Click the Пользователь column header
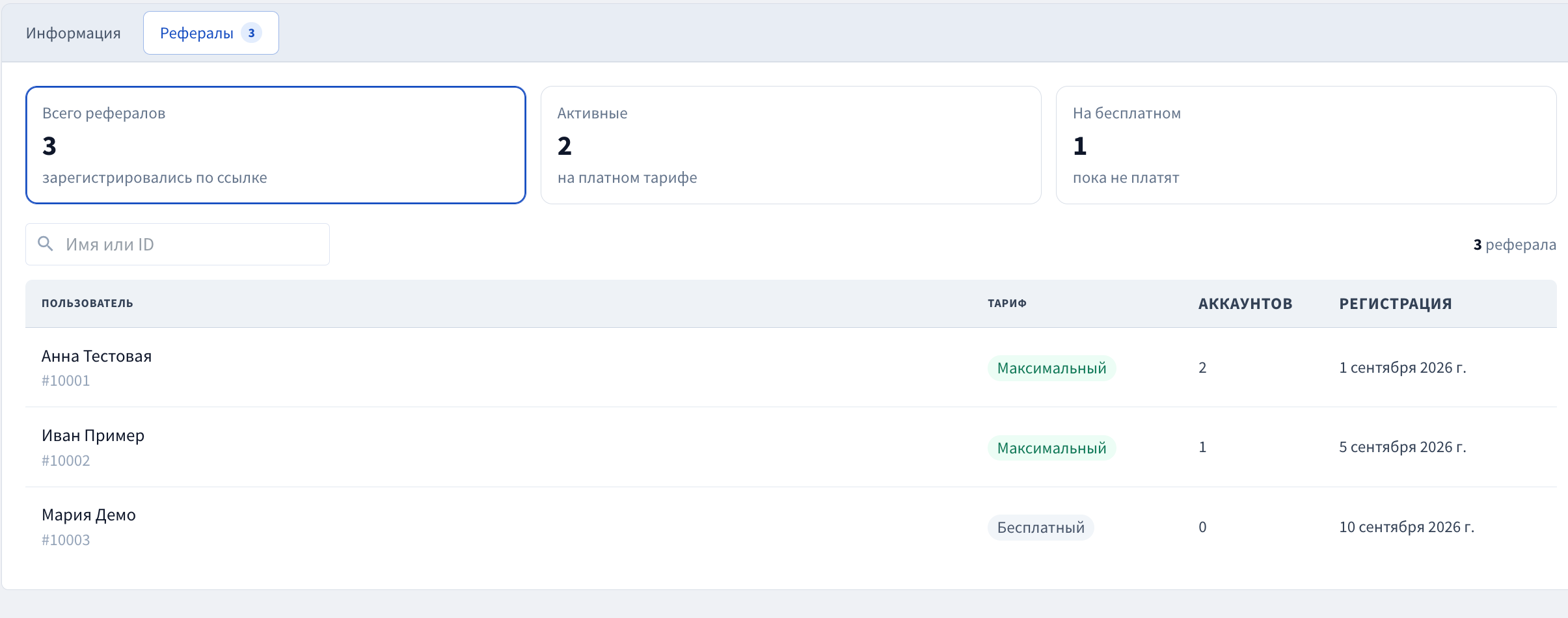1568x618 pixels. [x=87, y=303]
